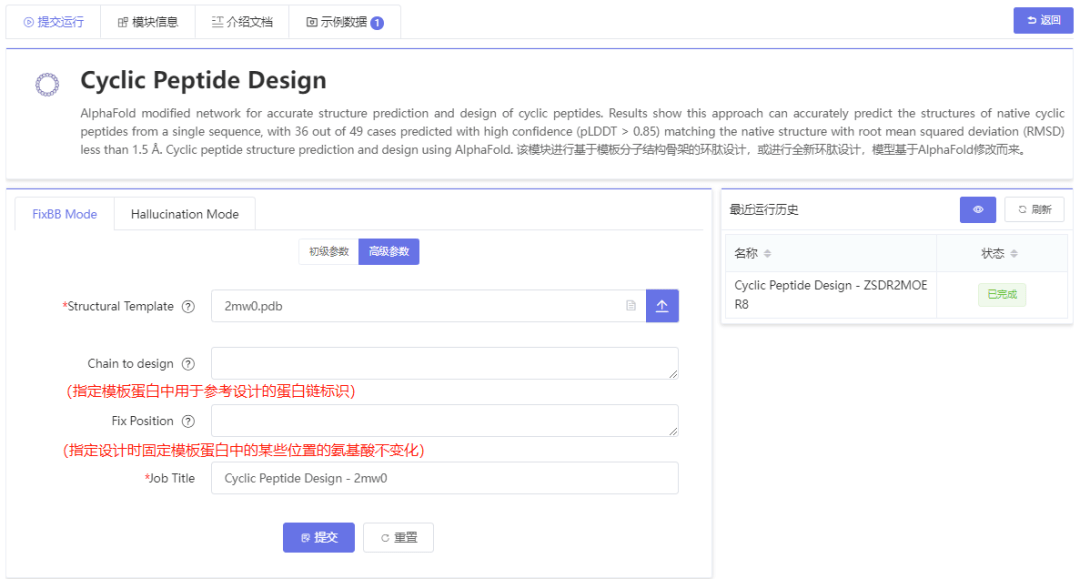The width and height of the screenshot is (1080, 579).
Task: Open the 模块信息 tab
Action: [x=148, y=21]
